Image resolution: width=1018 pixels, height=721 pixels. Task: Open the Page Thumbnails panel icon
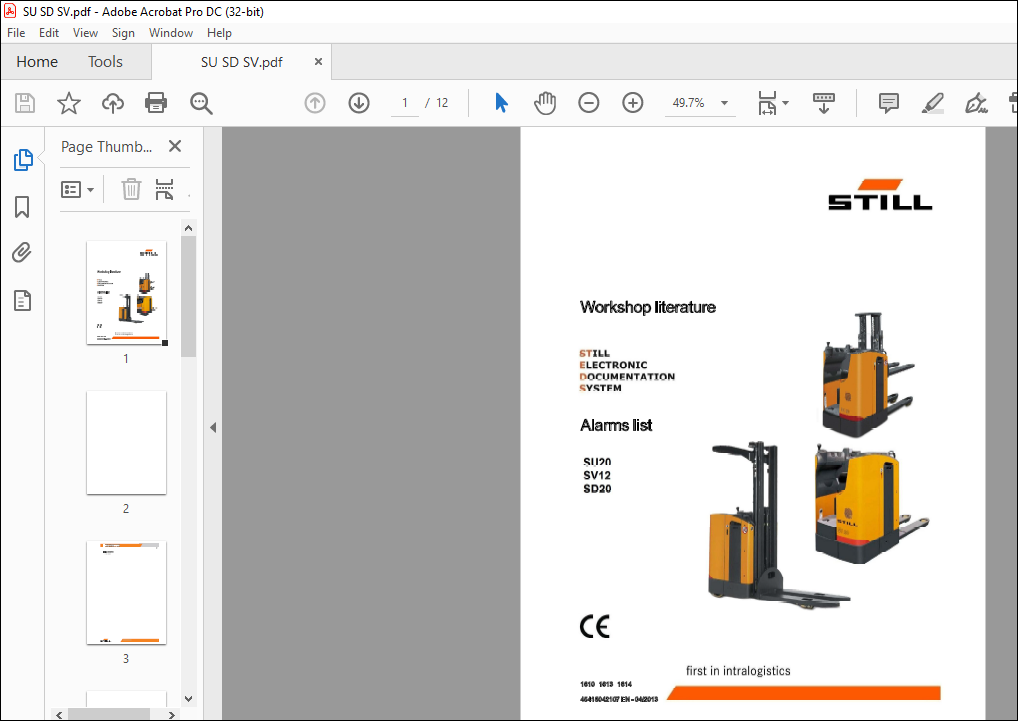23,160
